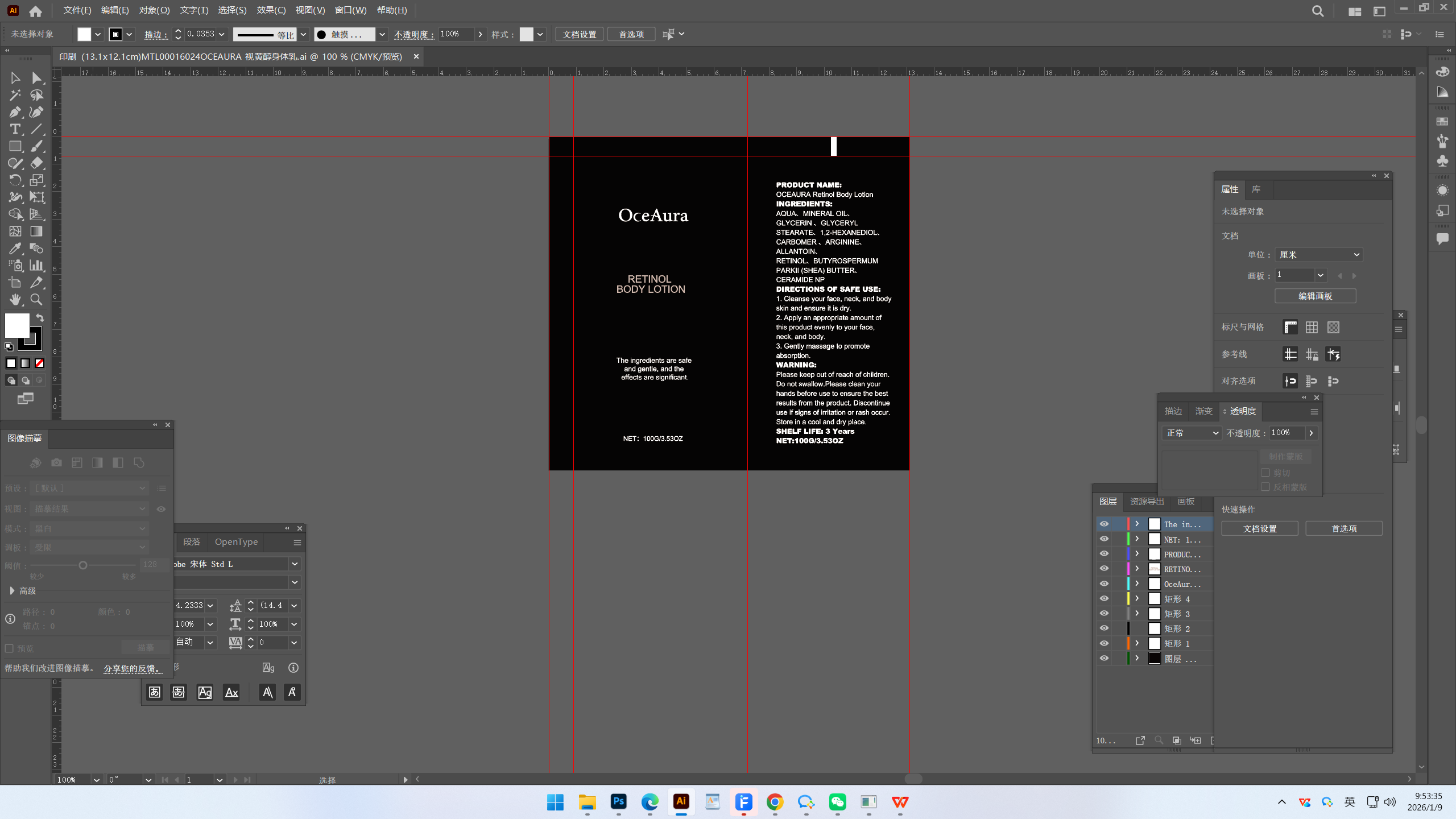Open the 文件(F) menu
Image resolution: width=1456 pixels, height=819 pixels.
click(77, 10)
